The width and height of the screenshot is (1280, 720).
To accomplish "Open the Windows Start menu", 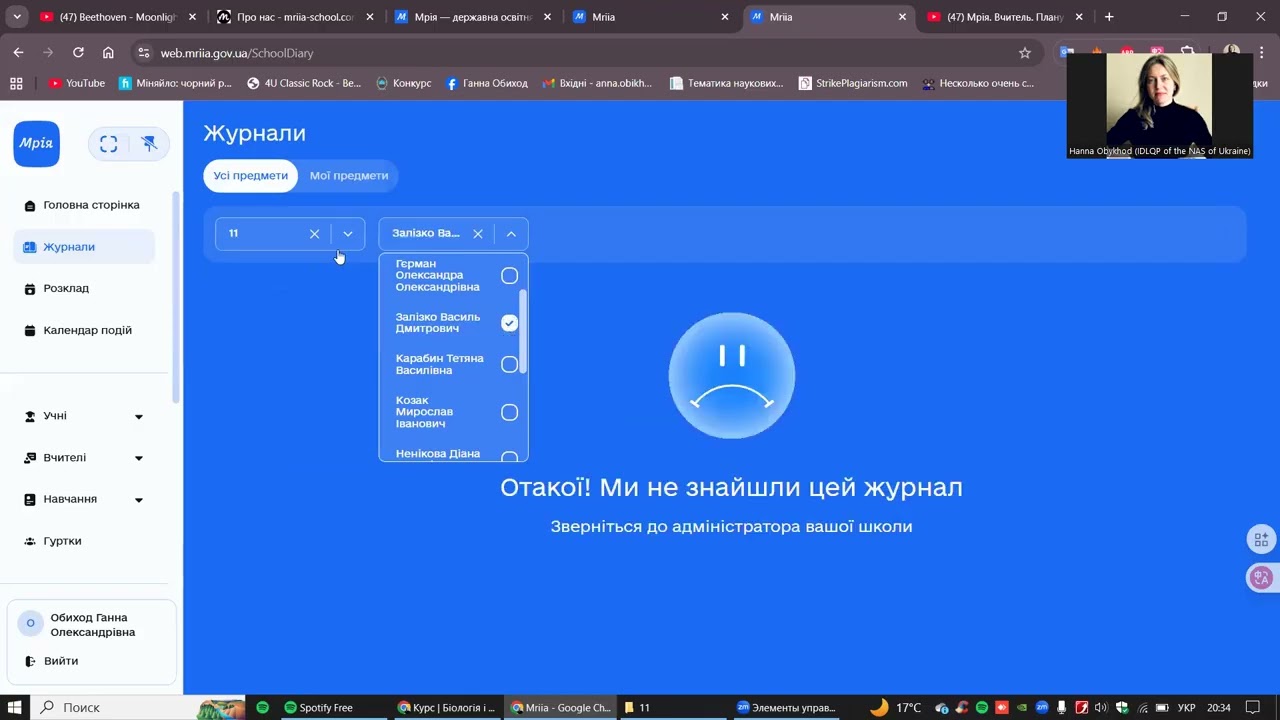I will tap(15, 707).
